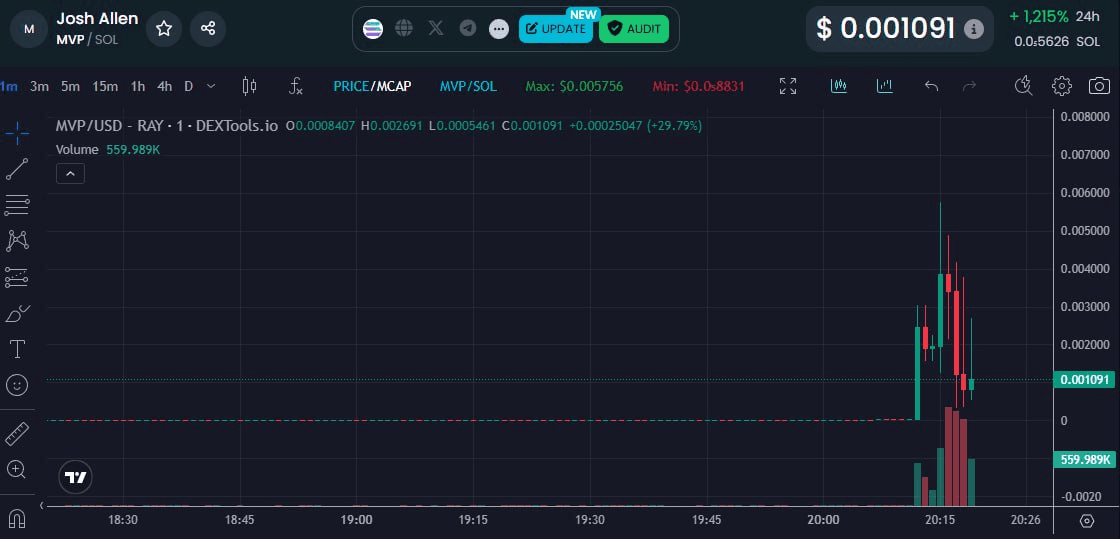This screenshot has width=1120, height=539.
Task: Click the Solana chain logo icon
Action: click(x=373, y=29)
